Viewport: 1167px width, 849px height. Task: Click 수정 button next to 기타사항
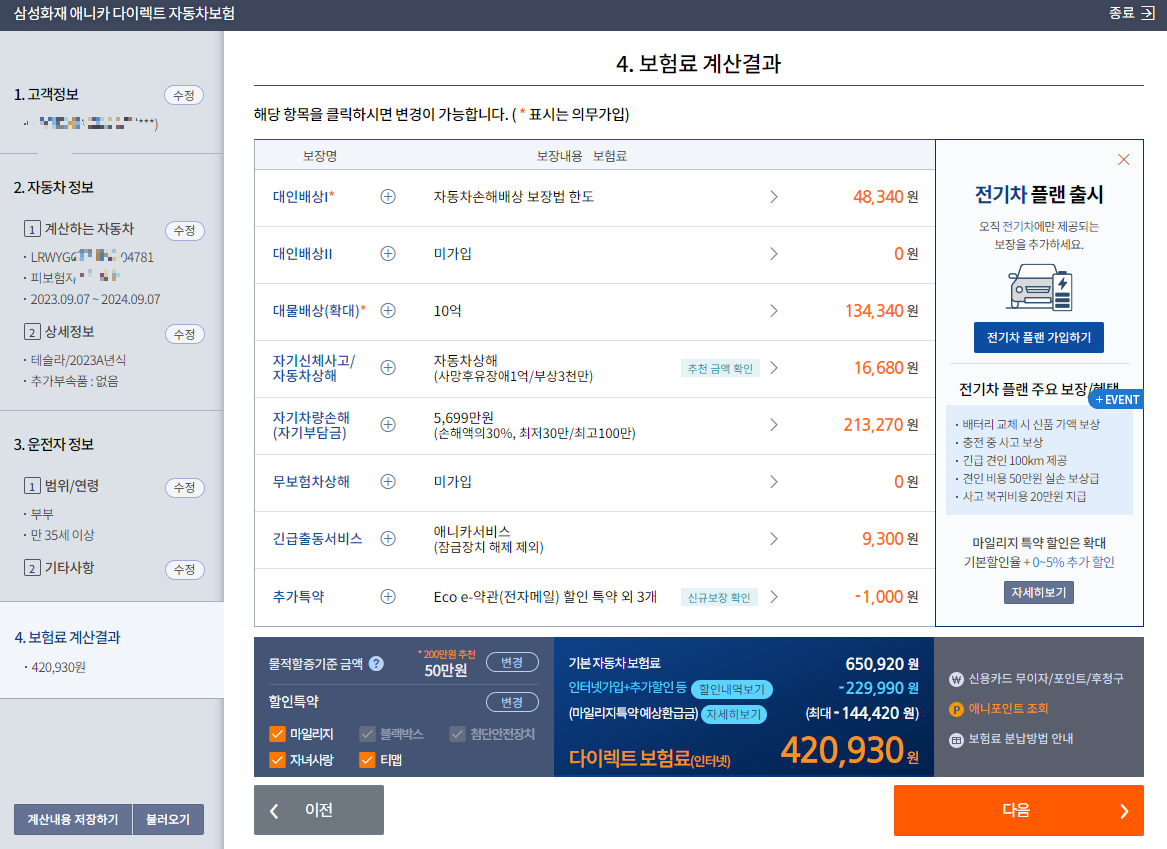coord(184,569)
